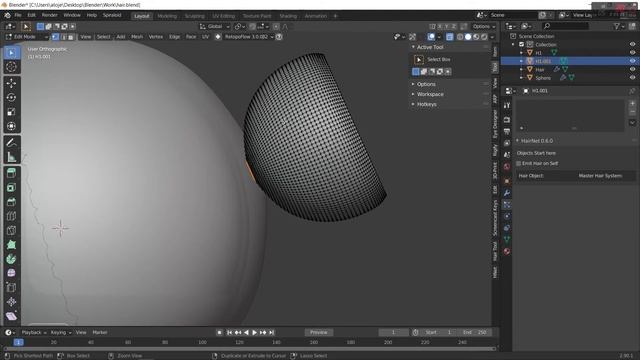This screenshot has width=640, height=360.
Task: Select the Cursor tool
Action: 11,67
